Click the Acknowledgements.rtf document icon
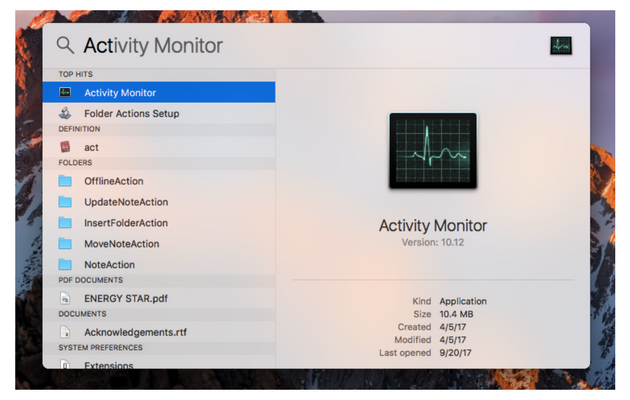This screenshot has height=400, width=630. click(65, 332)
